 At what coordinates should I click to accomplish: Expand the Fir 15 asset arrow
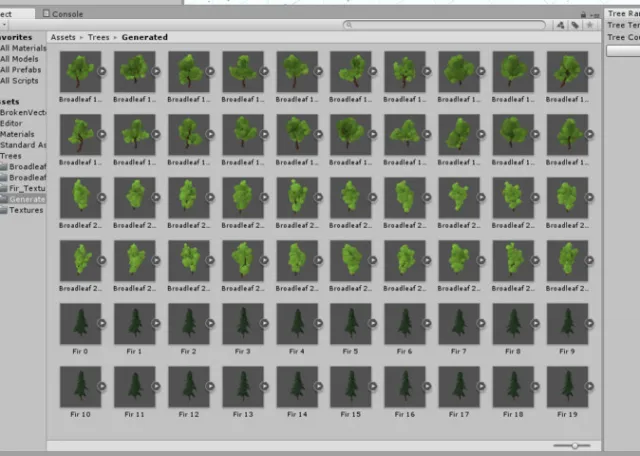coord(373,386)
